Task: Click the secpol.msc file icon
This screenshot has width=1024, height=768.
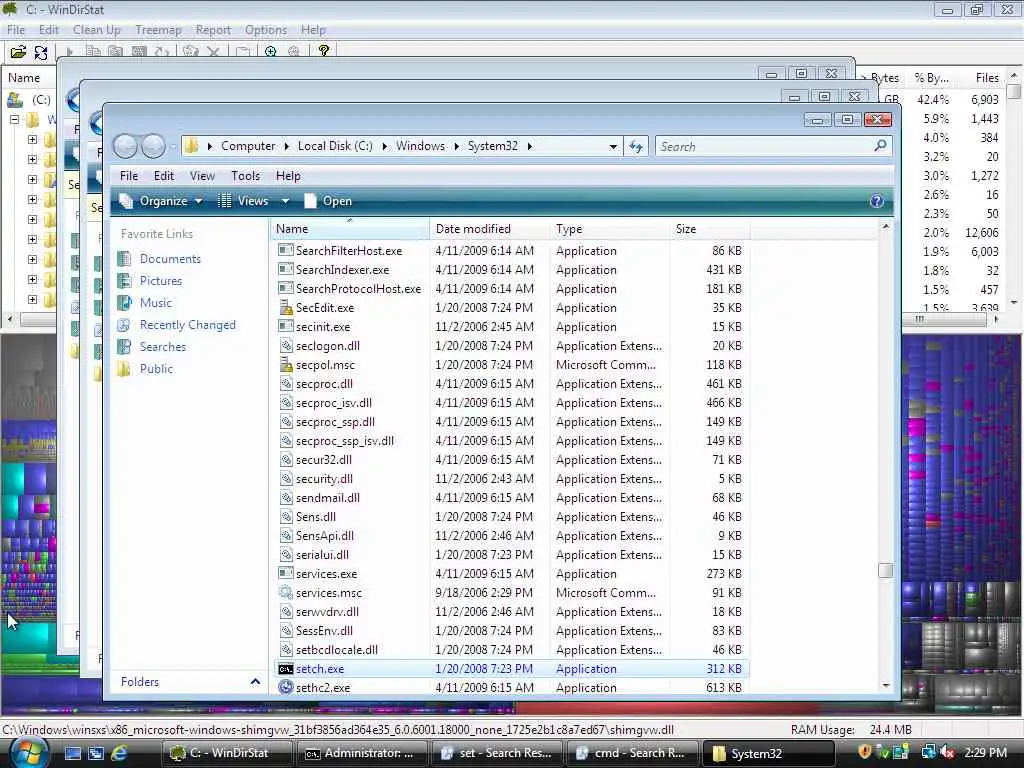Action: point(285,364)
